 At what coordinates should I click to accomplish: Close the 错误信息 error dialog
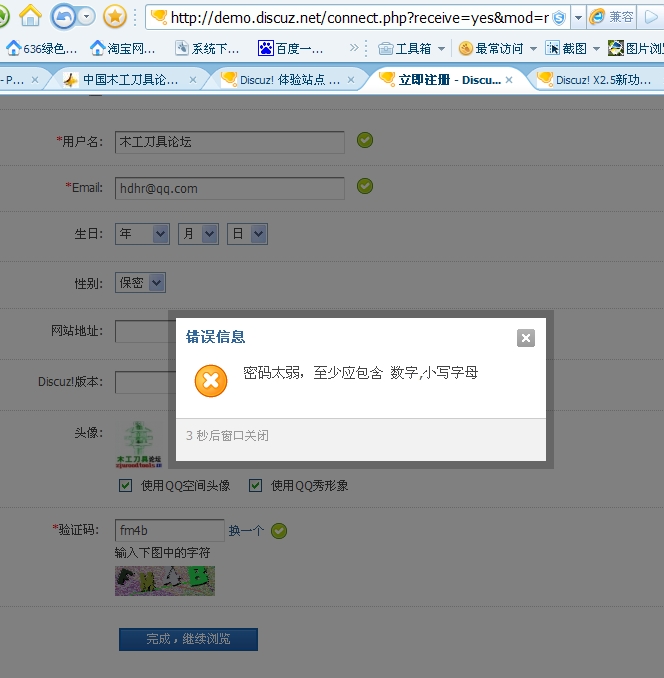526,338
